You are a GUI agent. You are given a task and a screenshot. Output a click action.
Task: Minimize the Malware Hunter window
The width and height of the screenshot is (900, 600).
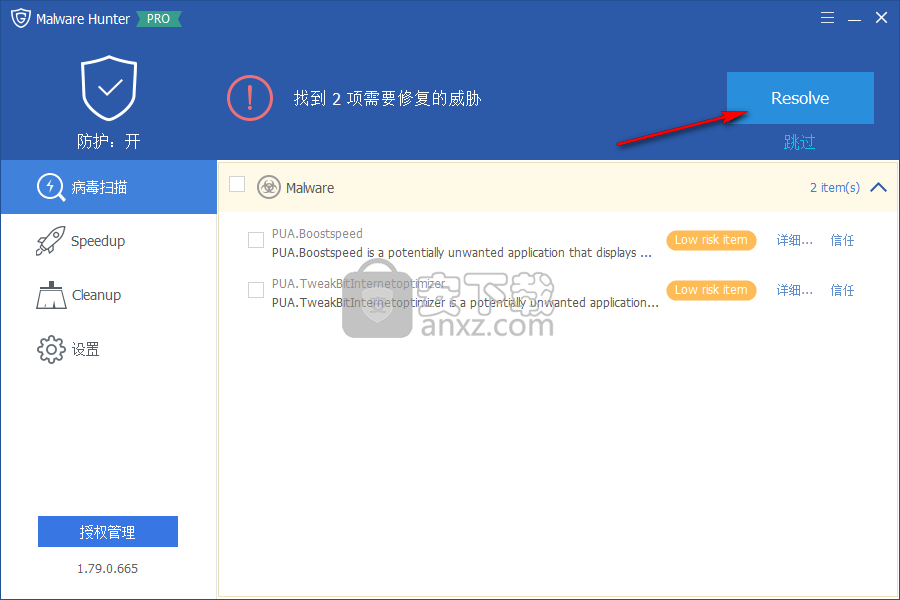click(854, 18)
